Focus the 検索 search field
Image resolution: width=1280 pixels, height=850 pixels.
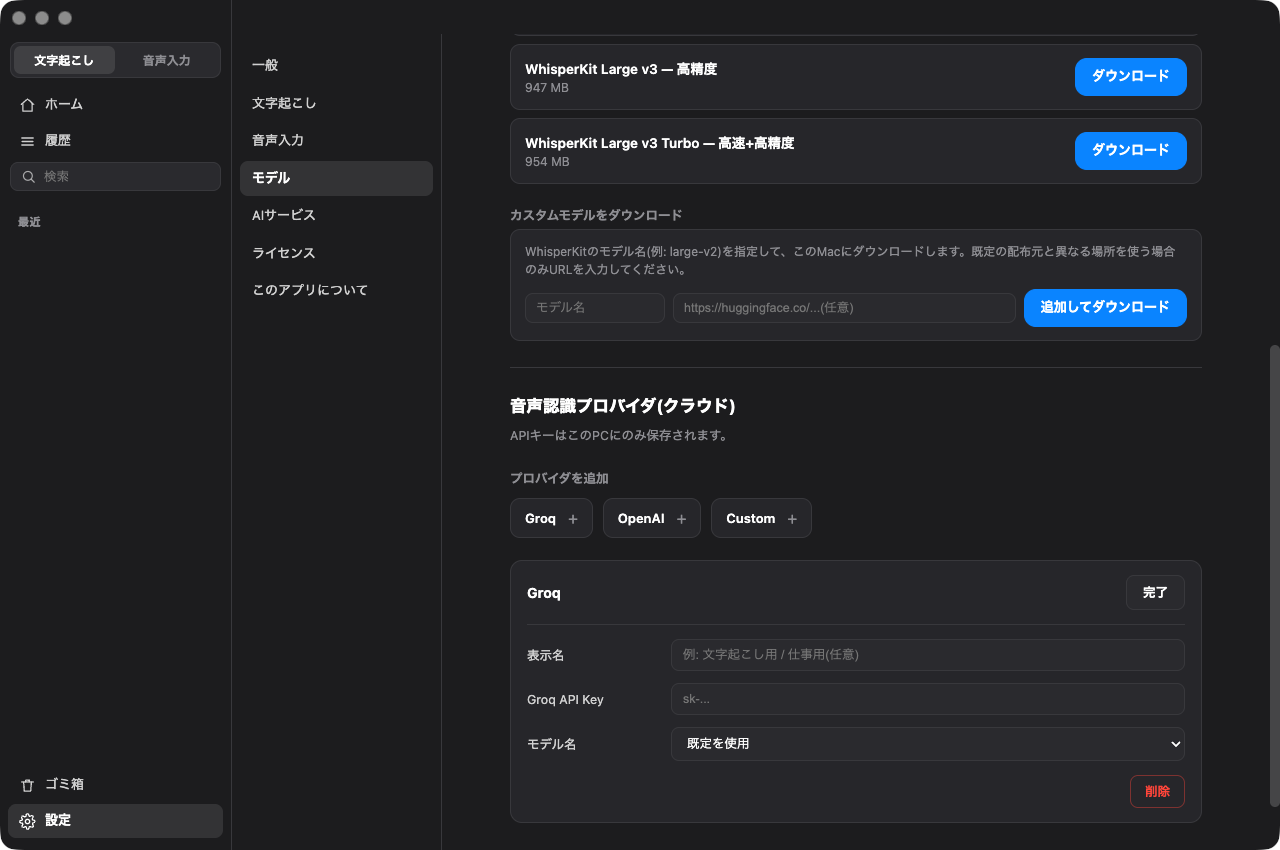coord(115,177)
